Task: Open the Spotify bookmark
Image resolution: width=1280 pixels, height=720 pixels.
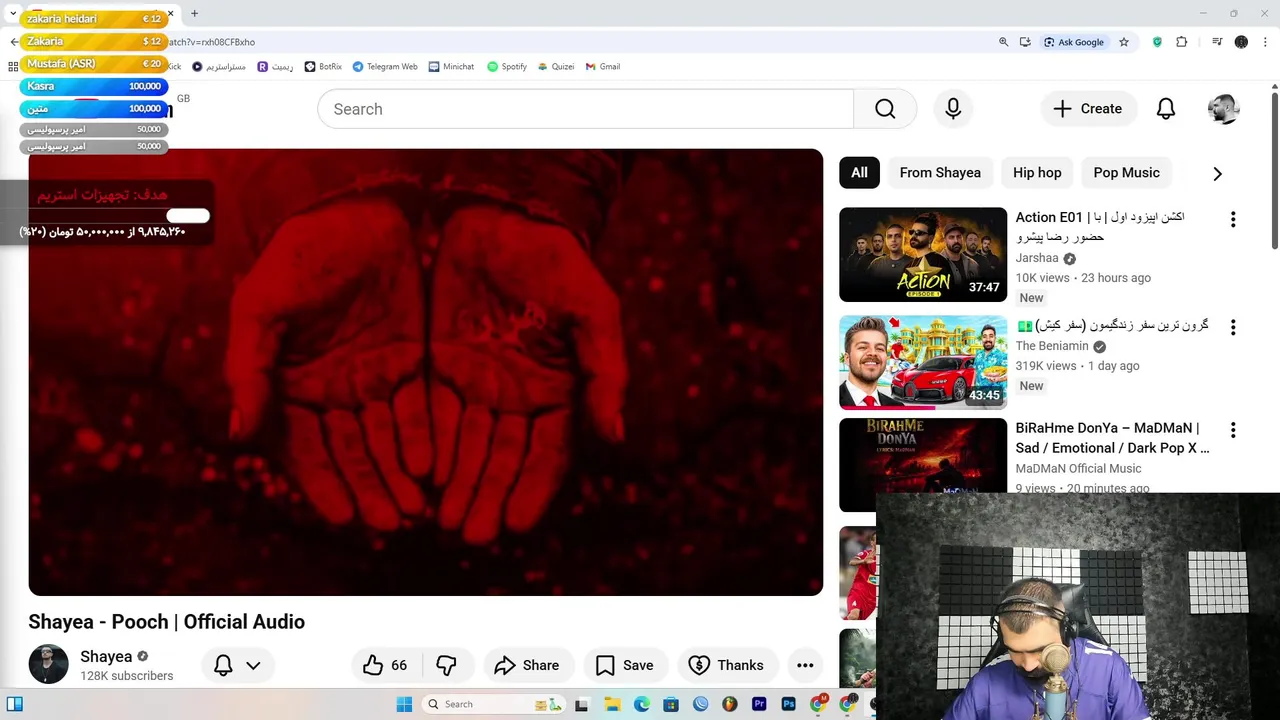Action: pyautogui.click(x=506, y=66)
